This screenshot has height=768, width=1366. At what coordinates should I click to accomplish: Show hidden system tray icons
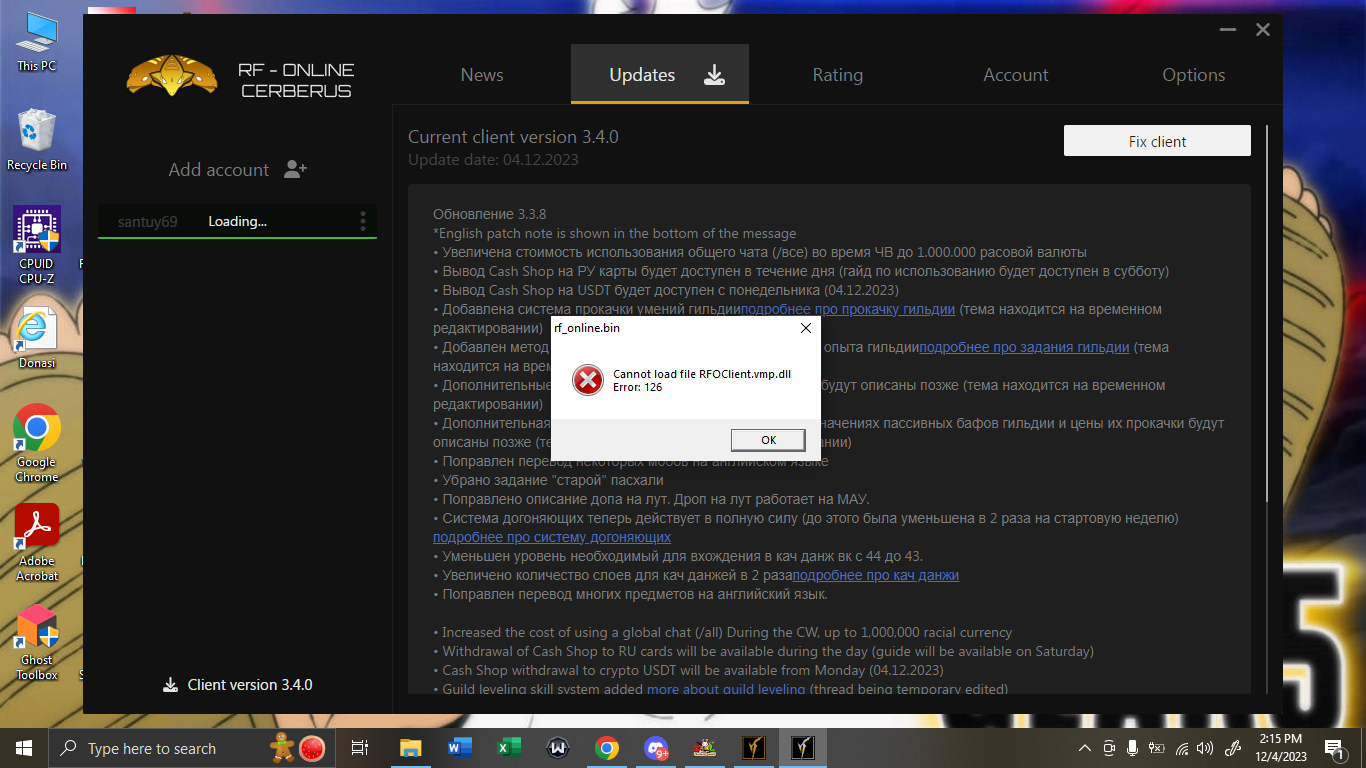[1085, 748]
